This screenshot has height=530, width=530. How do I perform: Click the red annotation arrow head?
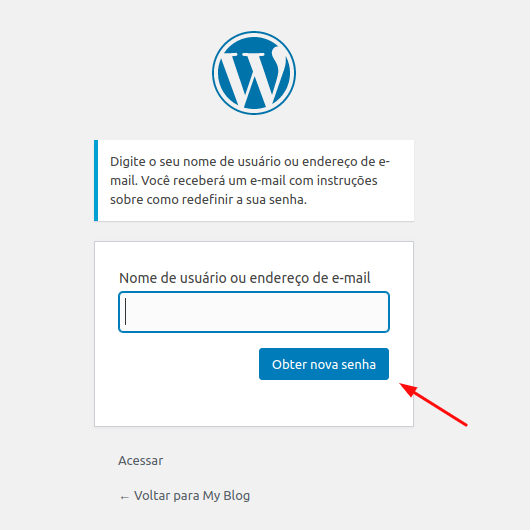(x=408, y=390)
